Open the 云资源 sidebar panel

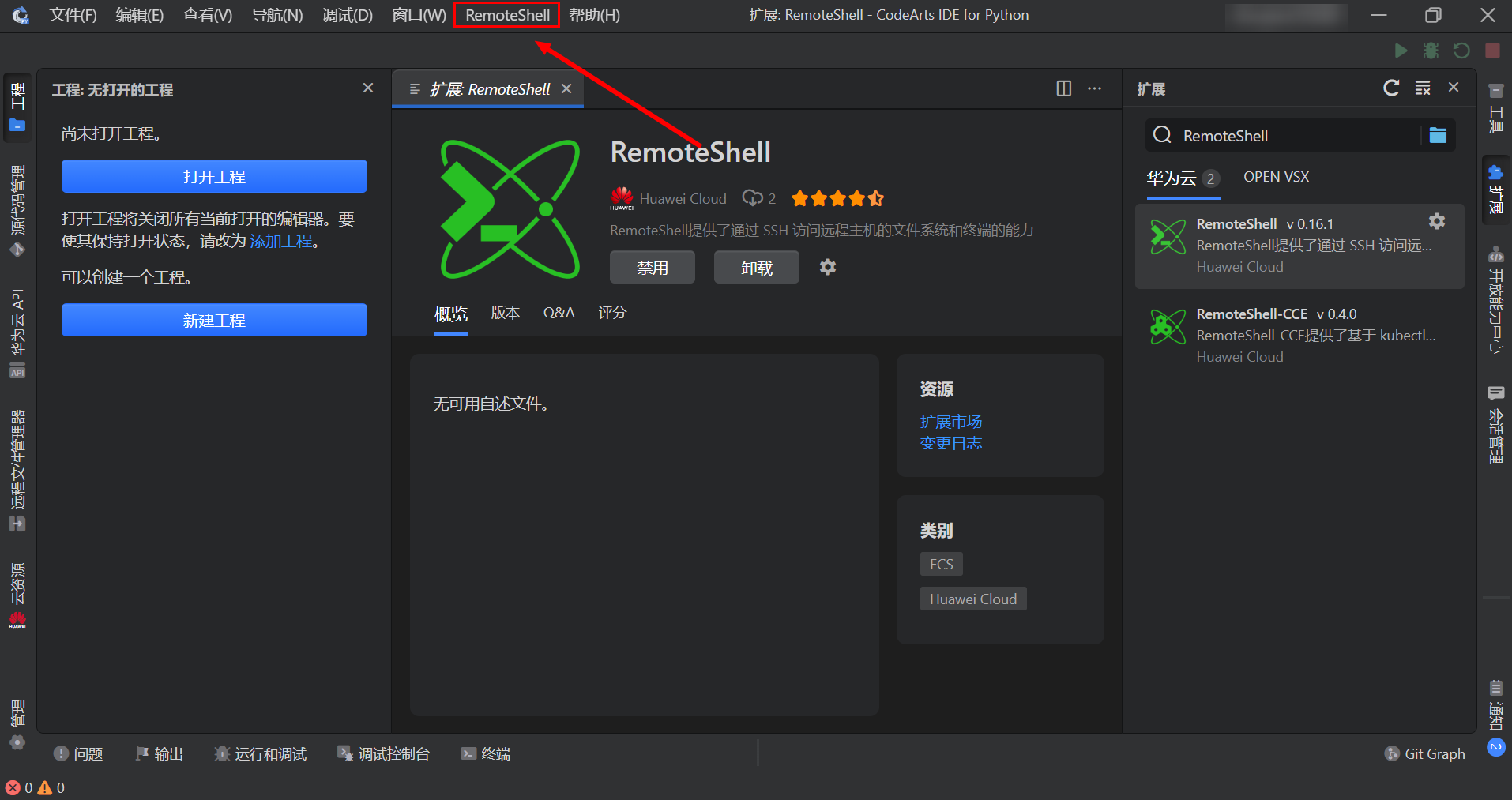(x=17, y=595)
